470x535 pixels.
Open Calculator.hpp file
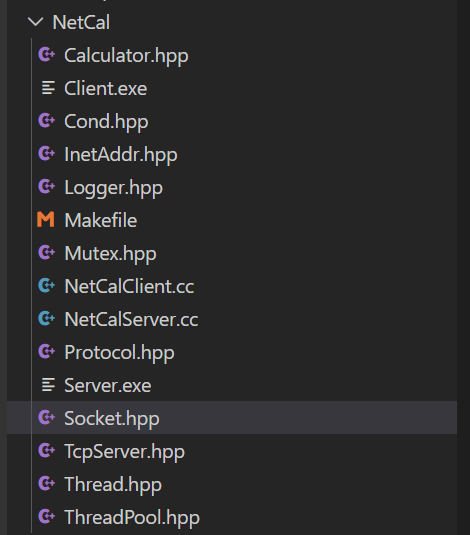[126, 56]
